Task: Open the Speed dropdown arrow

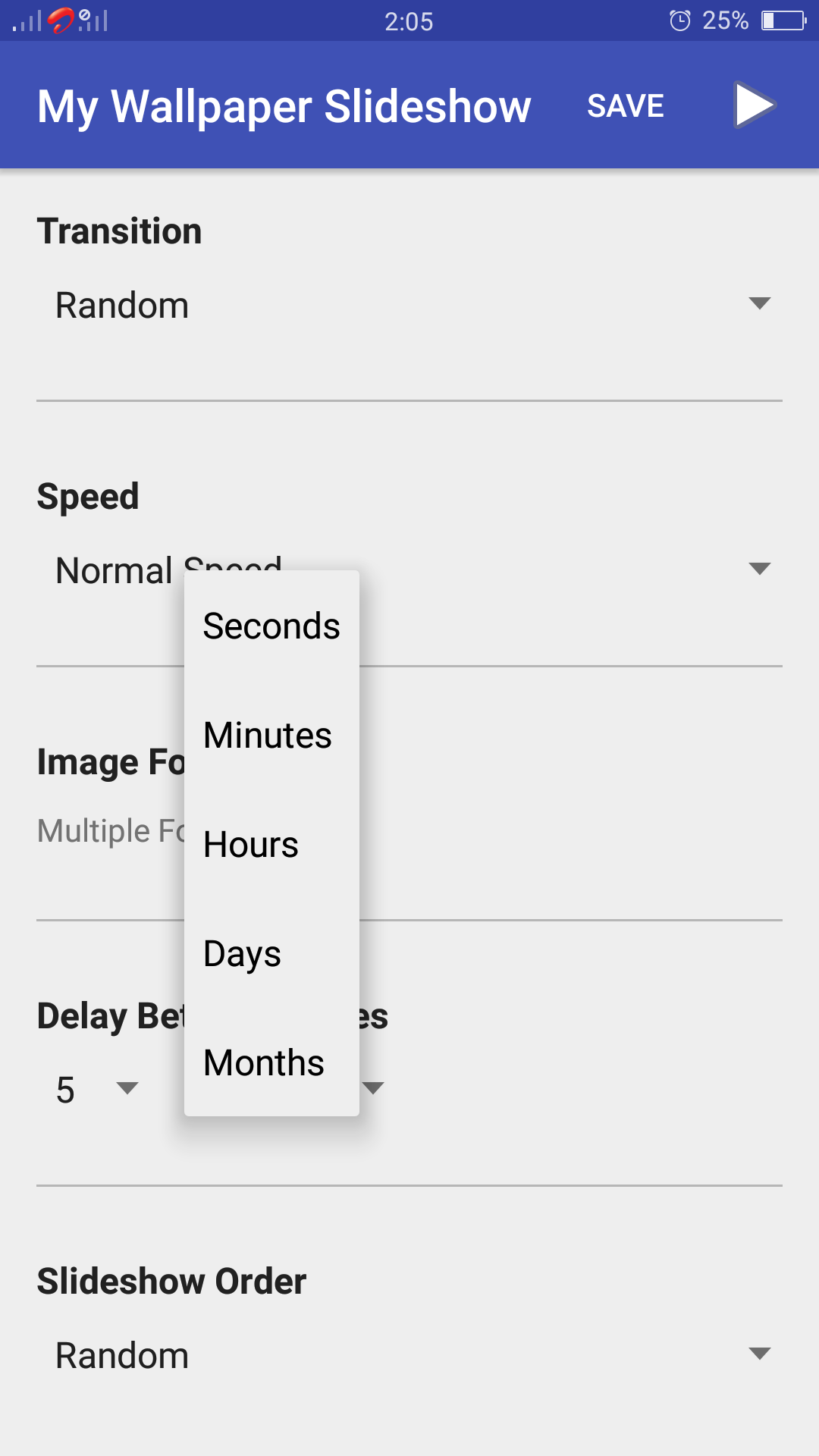Action: click(x=759, y=569)
